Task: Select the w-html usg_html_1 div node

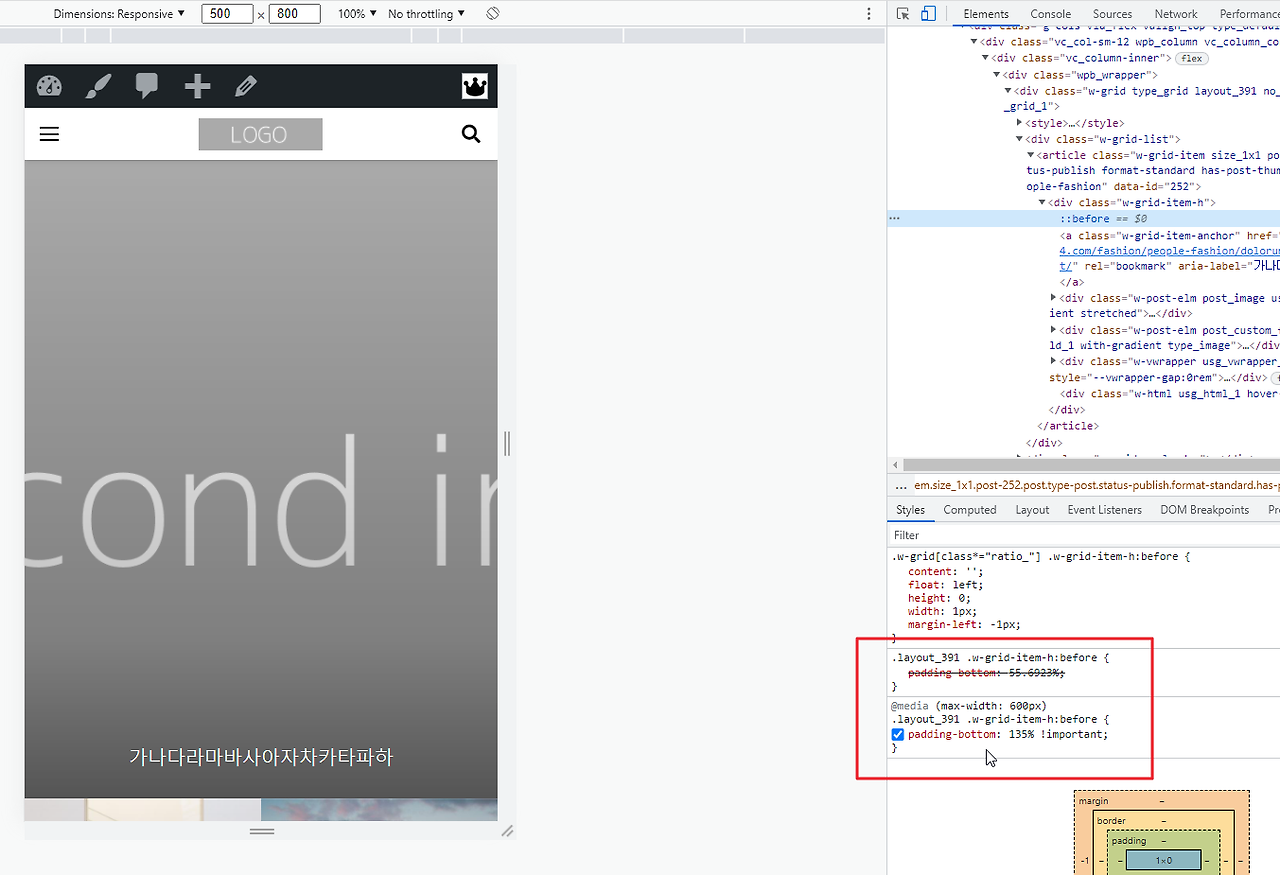Action: (x=1169, y=394)
